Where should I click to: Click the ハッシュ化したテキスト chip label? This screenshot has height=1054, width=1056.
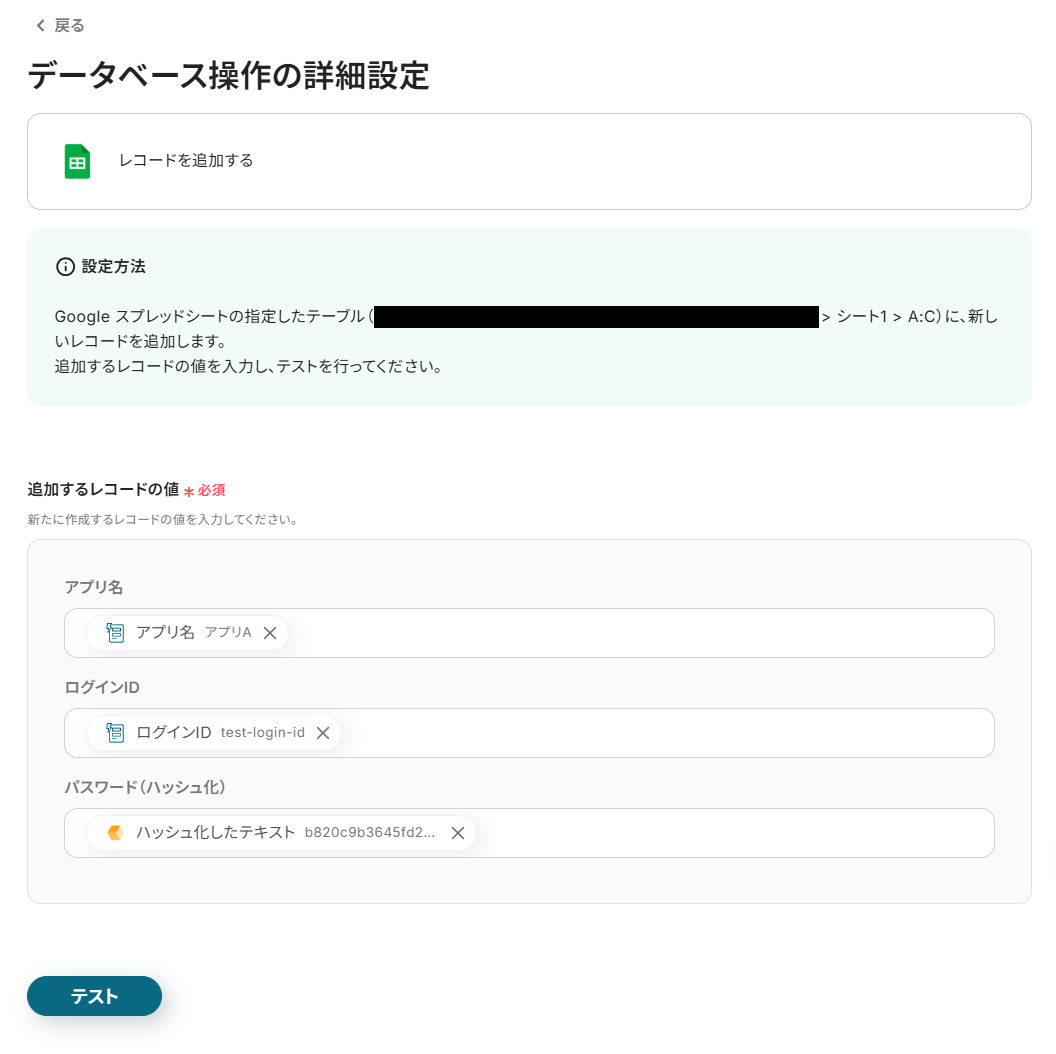point(286,832)
